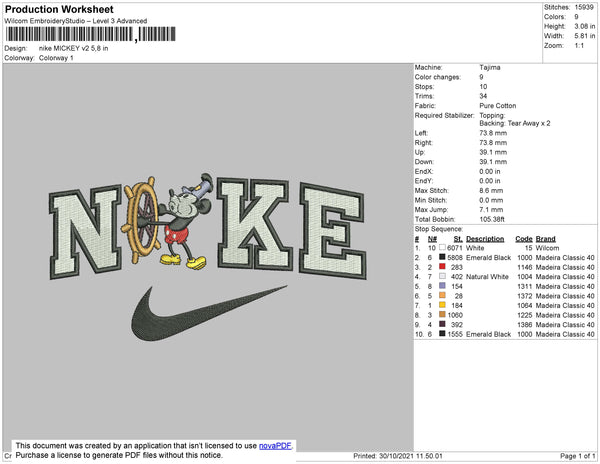Click stitch count 1060 in row 8
The image size is (600, 464).
[x=455, y=315]
